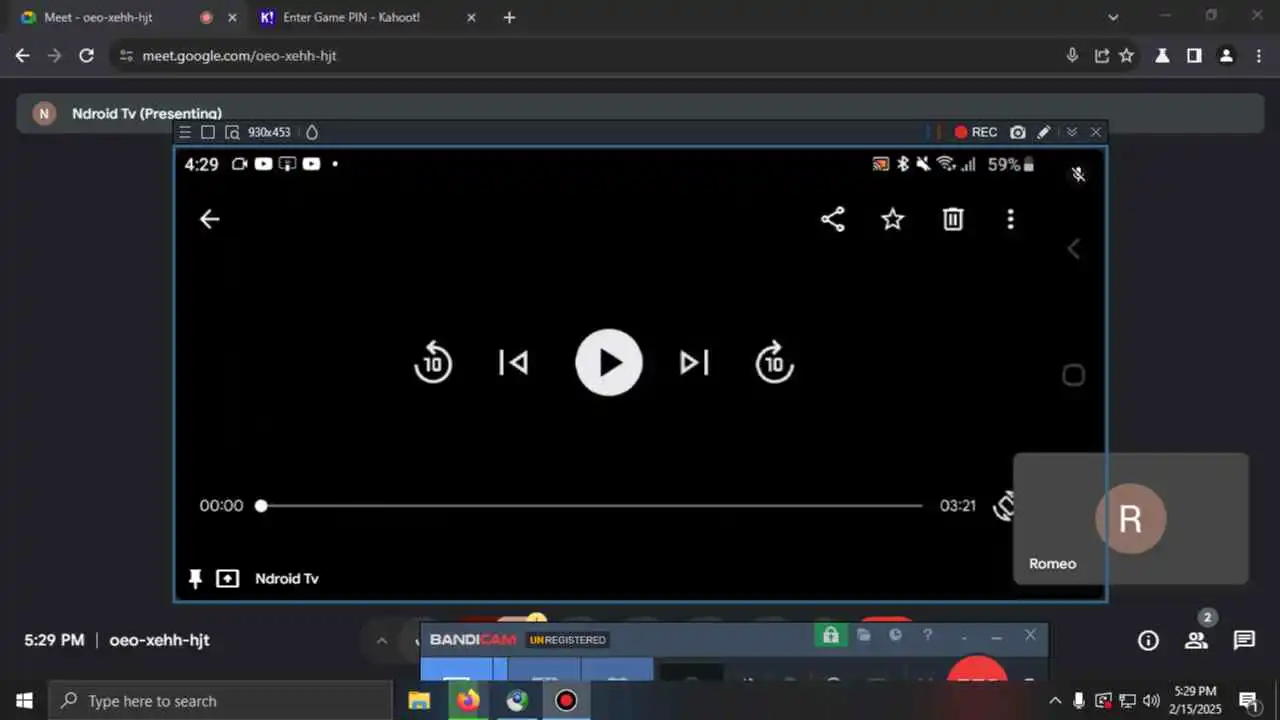This screenshot has height=720, width=1280.
Task: Open Bandicam help question mark
Action: pos(928,635)
